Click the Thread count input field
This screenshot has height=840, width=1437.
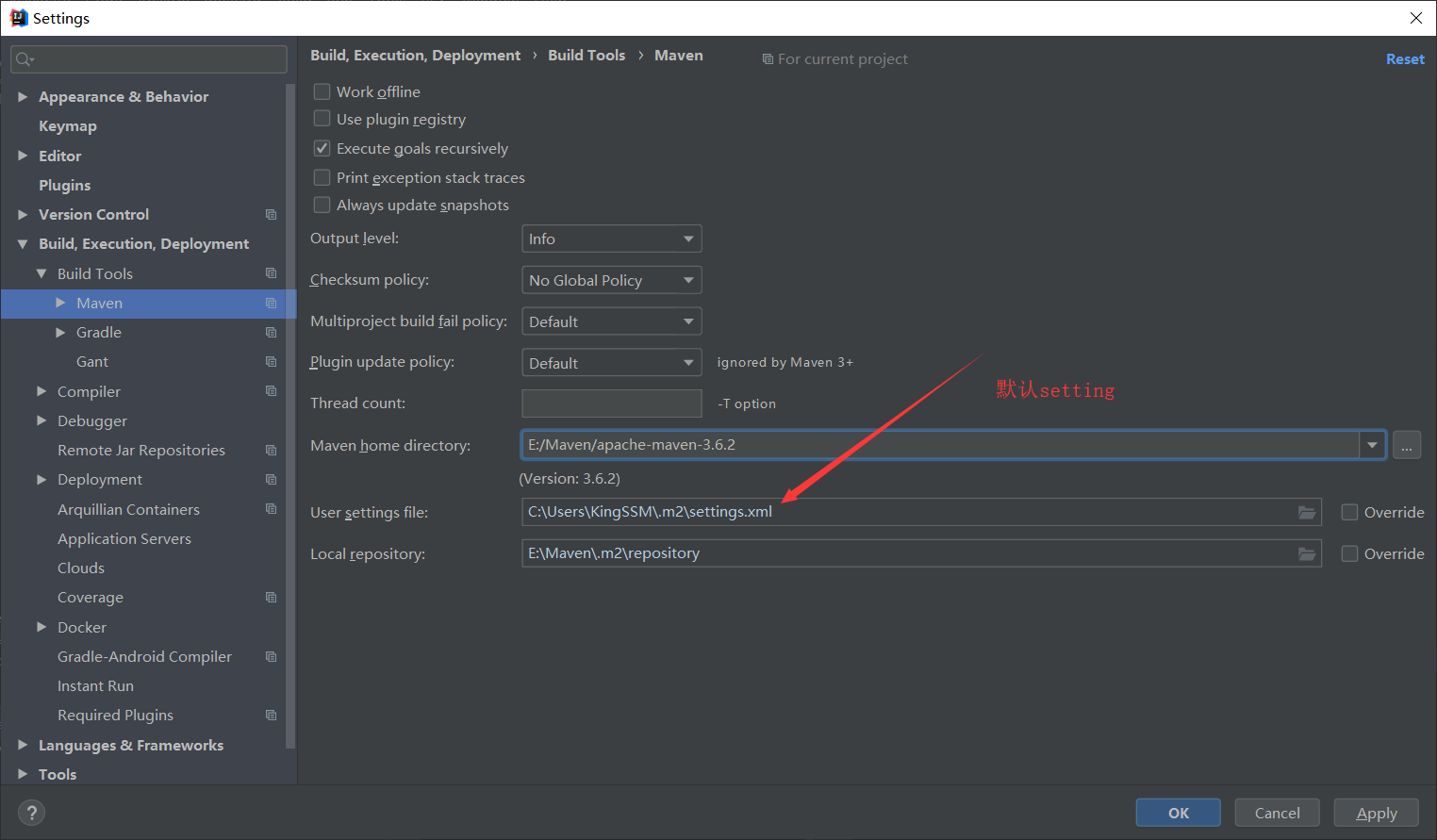pos(612,404)
